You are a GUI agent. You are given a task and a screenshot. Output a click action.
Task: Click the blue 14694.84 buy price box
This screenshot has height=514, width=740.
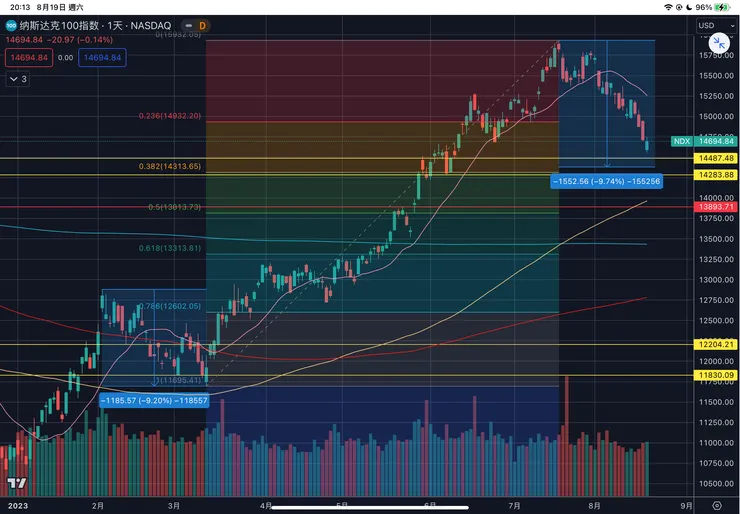[102, 58]
